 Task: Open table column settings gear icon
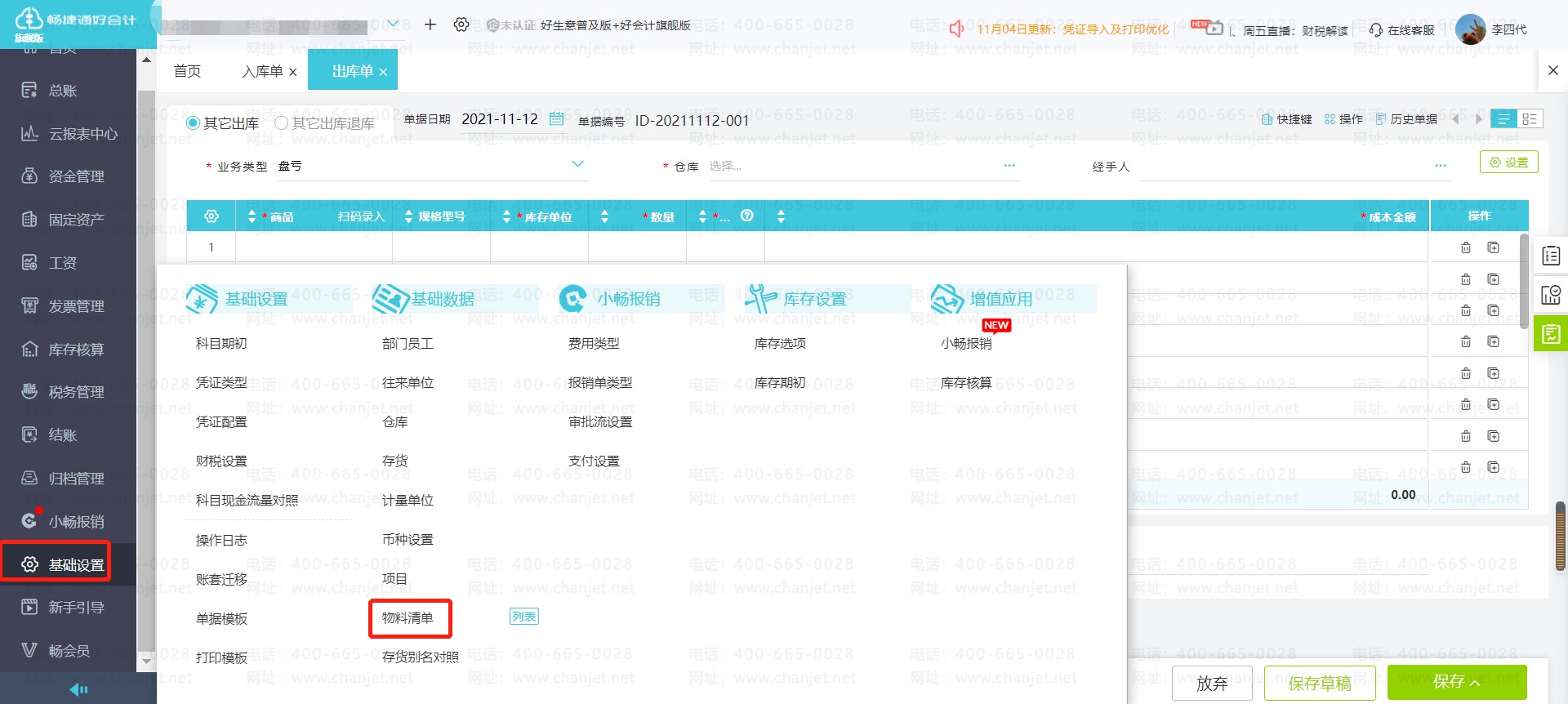212,216
